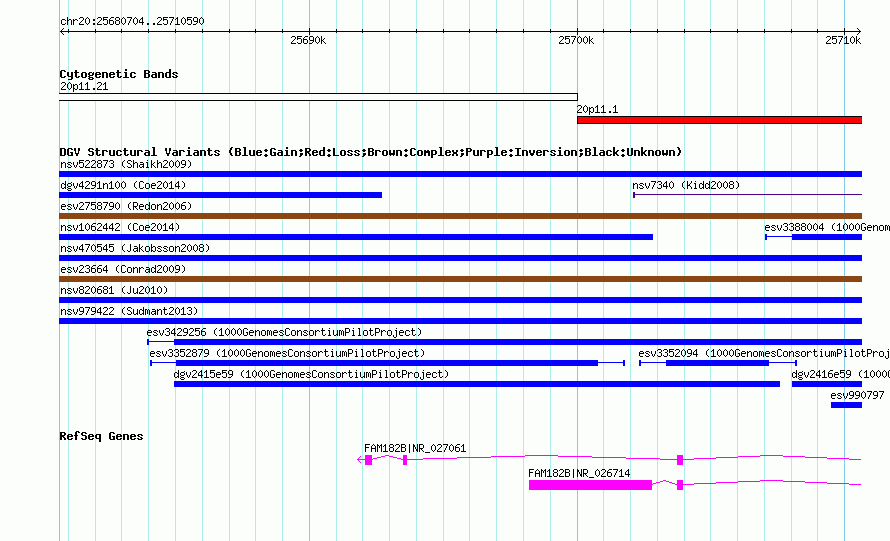Click the 25700k ruler tick label

[576, 40]
